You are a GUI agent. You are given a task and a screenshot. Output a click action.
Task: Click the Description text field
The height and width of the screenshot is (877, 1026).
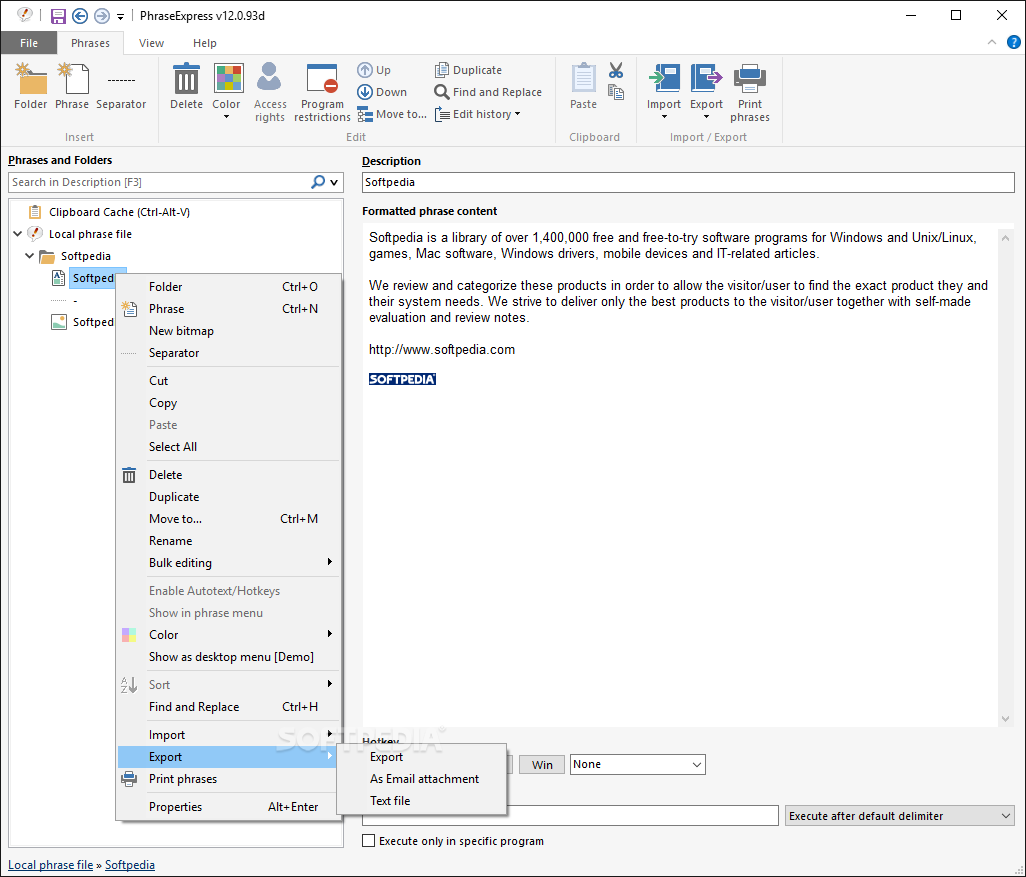click(688, 183)
